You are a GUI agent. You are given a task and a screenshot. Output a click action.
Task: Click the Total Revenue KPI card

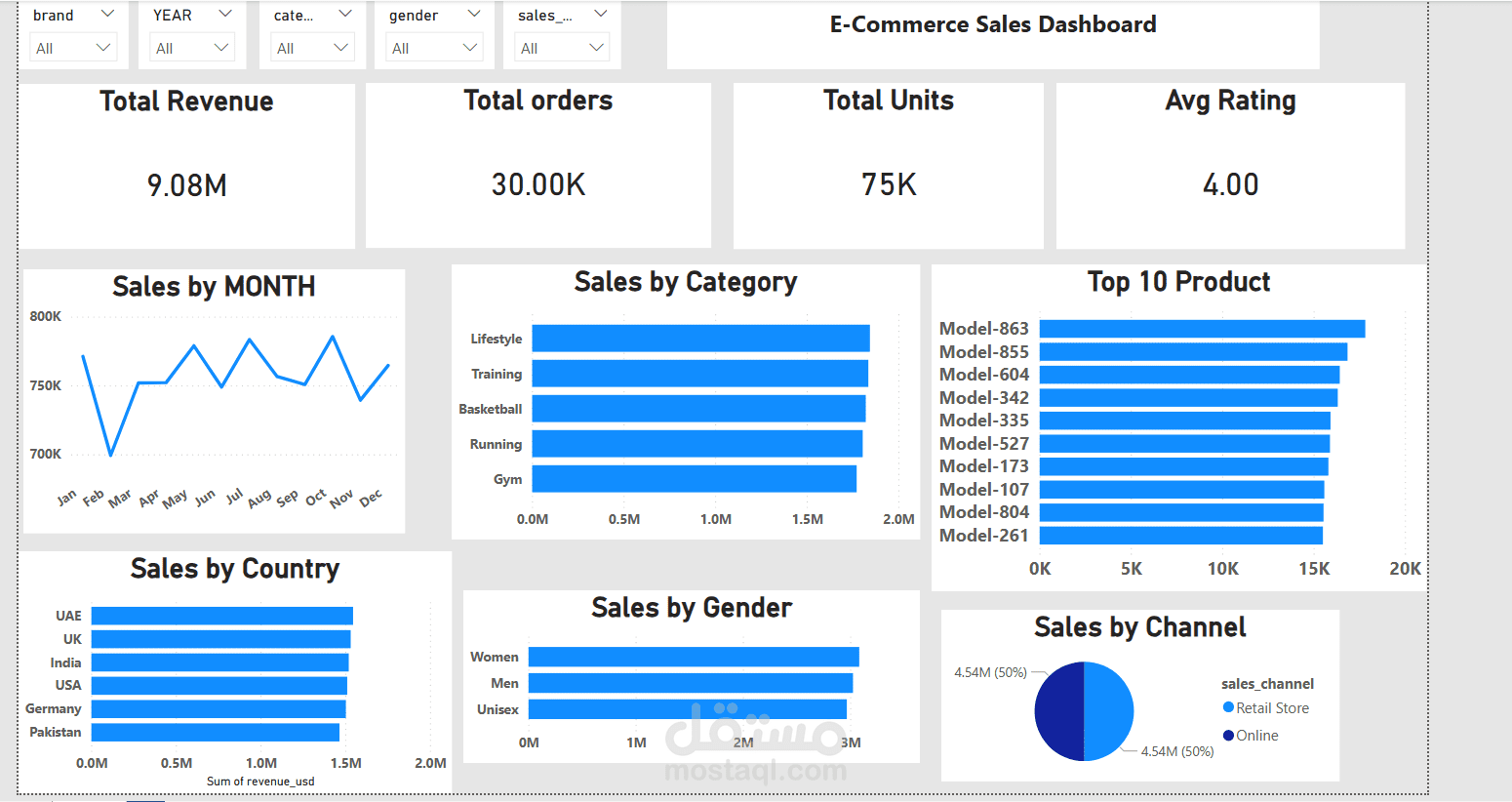[x=186, y=166]
